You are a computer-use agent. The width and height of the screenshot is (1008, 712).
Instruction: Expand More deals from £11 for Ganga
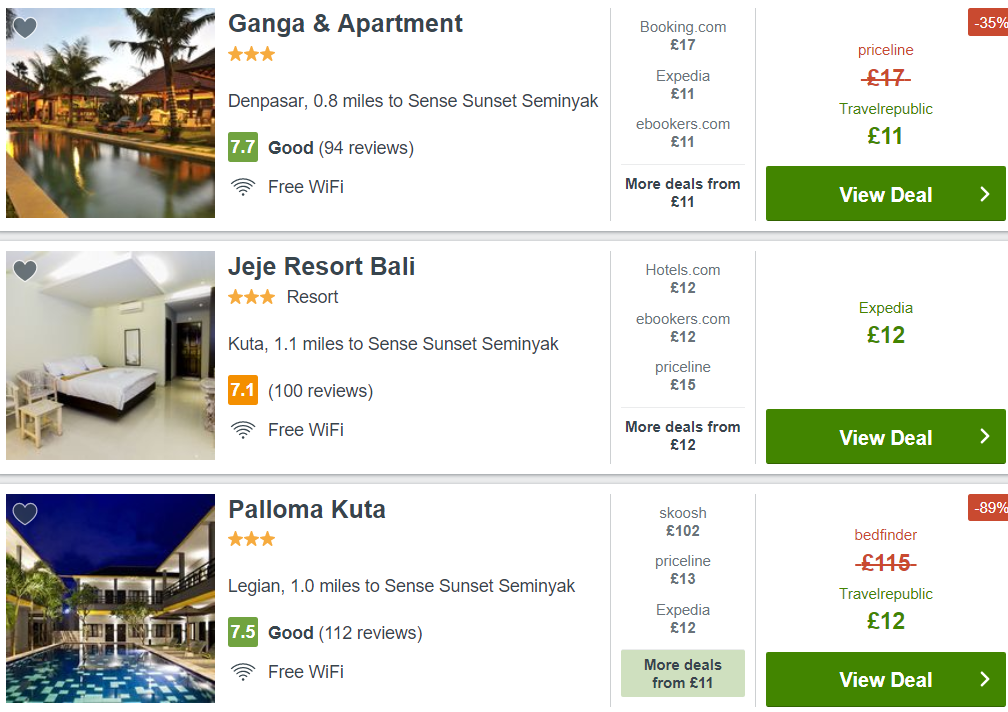point(683,193)
